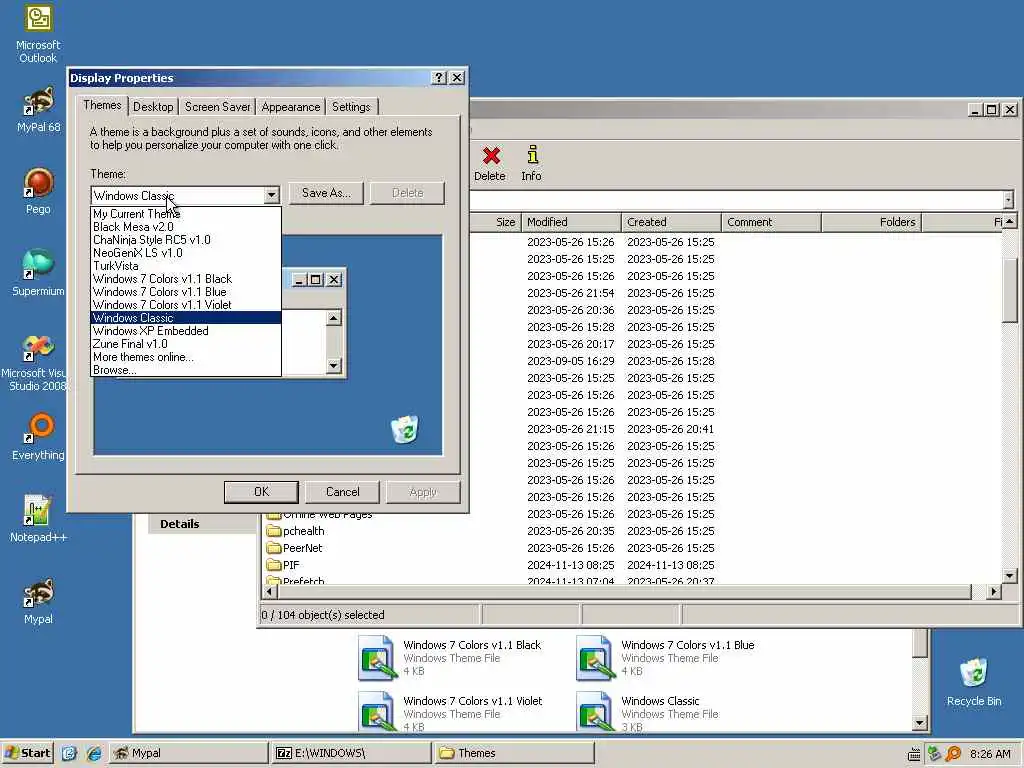Switch to the Desktop tab
1024x768 pixels.
point(153,106)
